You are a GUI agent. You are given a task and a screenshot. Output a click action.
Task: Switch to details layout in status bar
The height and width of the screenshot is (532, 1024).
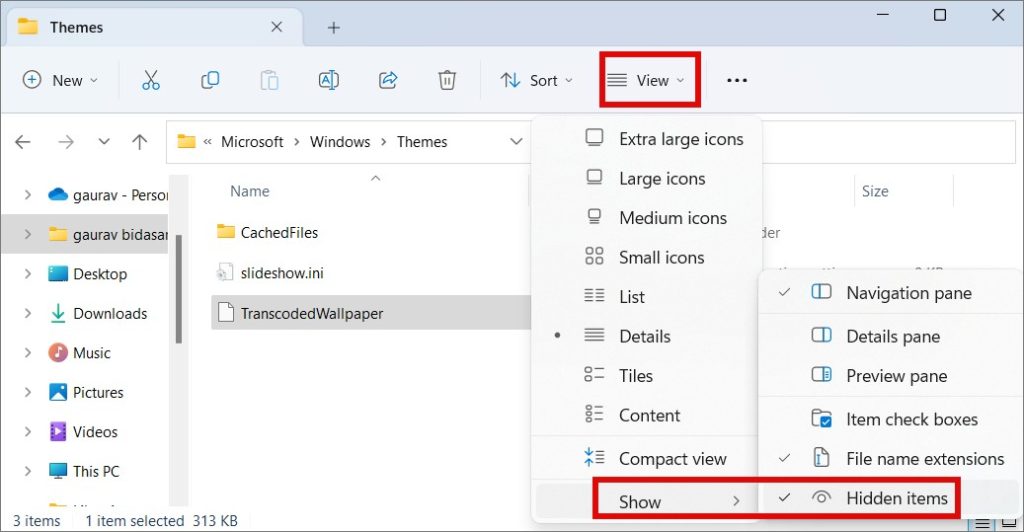point(983,524)
